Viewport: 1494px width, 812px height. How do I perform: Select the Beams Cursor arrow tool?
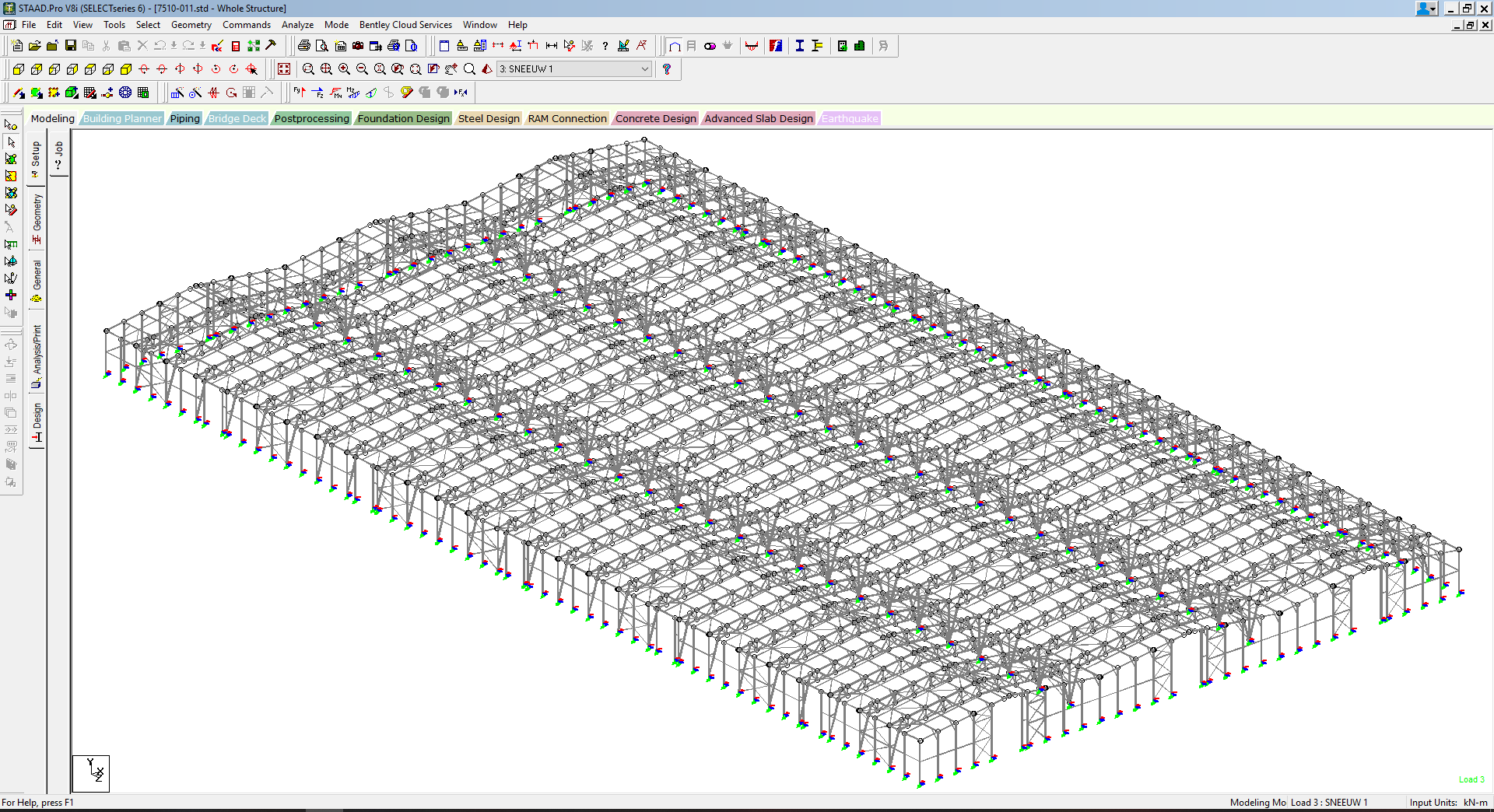[11, 142]
